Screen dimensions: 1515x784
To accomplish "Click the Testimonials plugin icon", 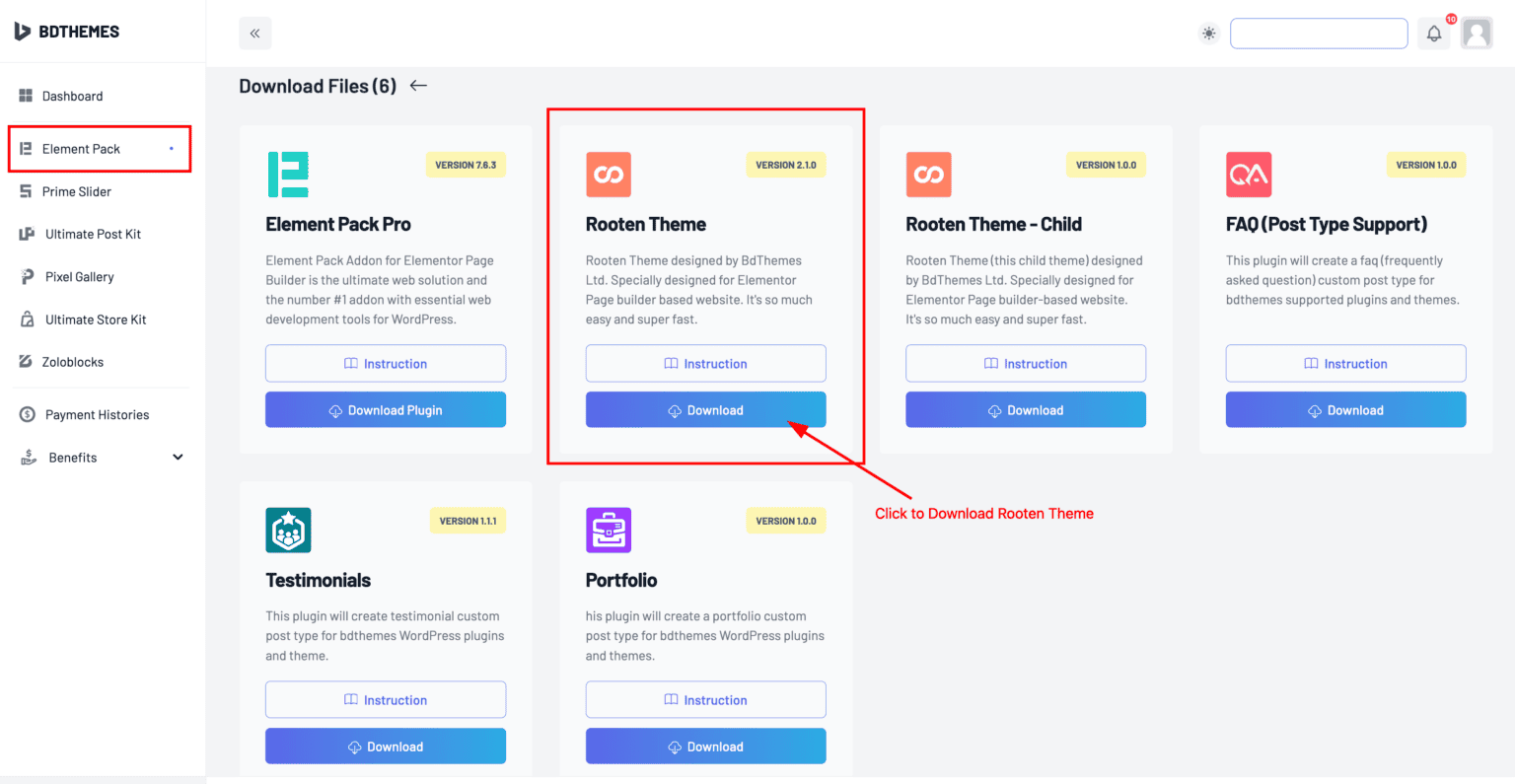I will pyautogui.click(x=288, y=530).
